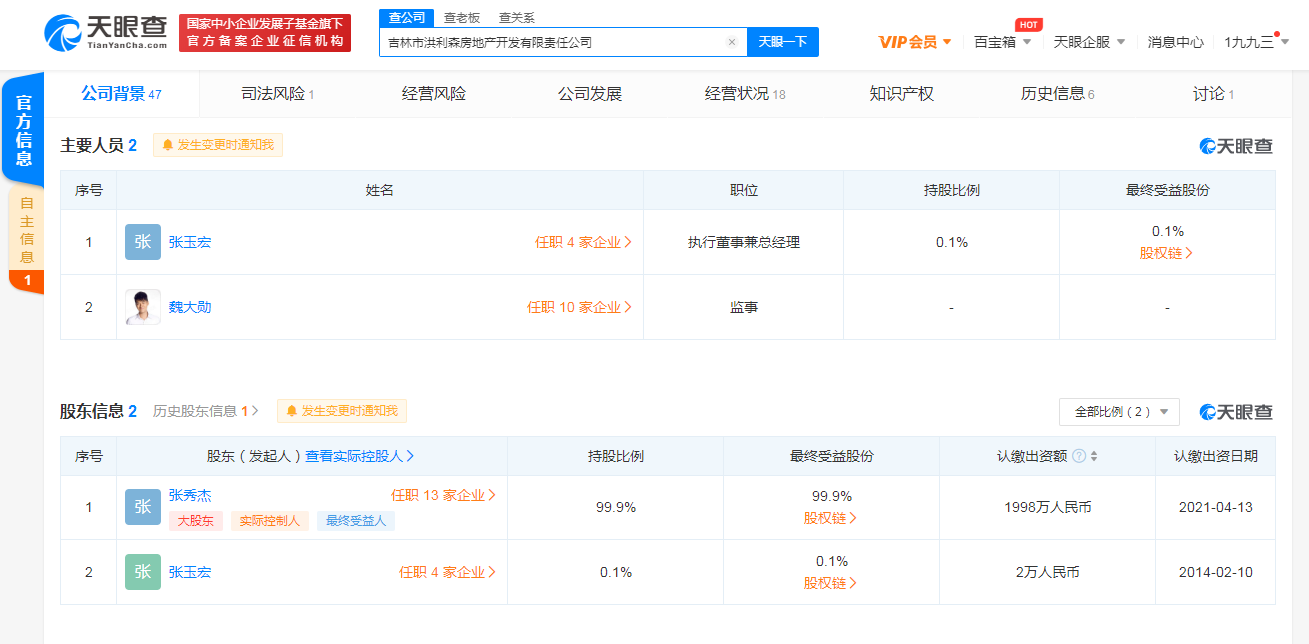The height and width of the screenshot is (644, 1309).
Task: Click 张玉宏 green avatar in shareholder table
Action: (x=143, y=572)
